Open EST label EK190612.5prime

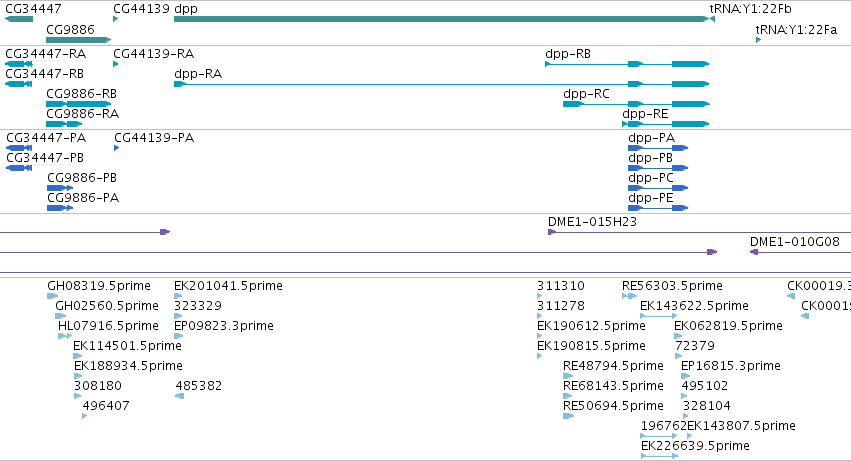click(591, 326)
